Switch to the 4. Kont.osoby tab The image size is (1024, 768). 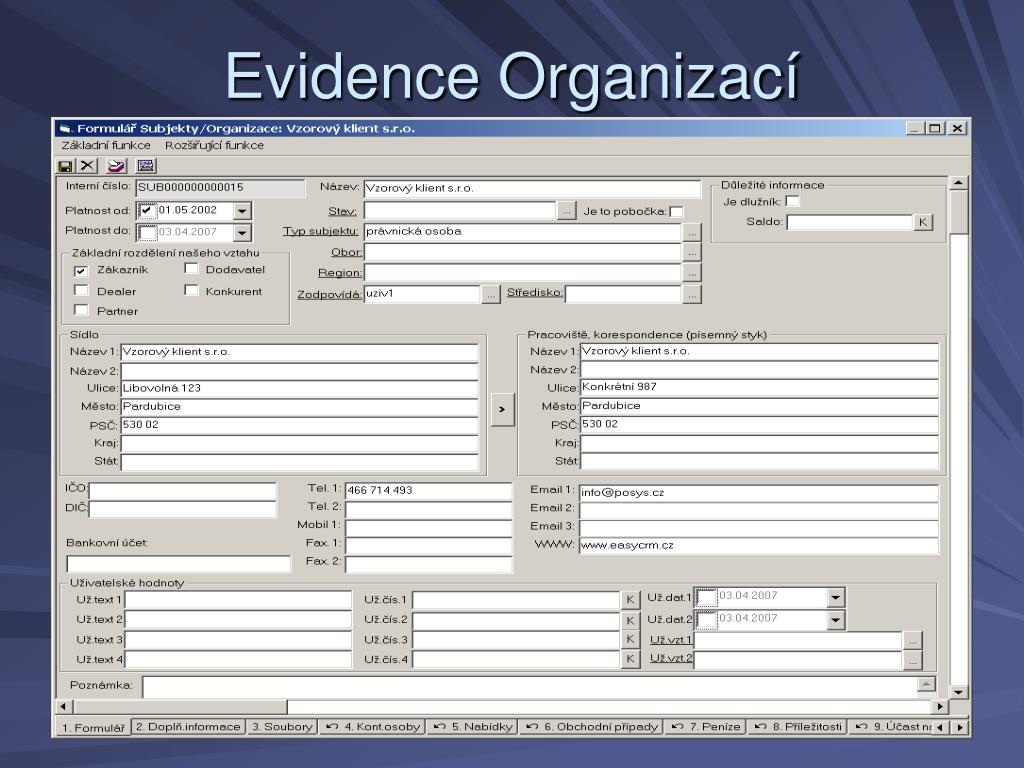[x=372, y=726]
